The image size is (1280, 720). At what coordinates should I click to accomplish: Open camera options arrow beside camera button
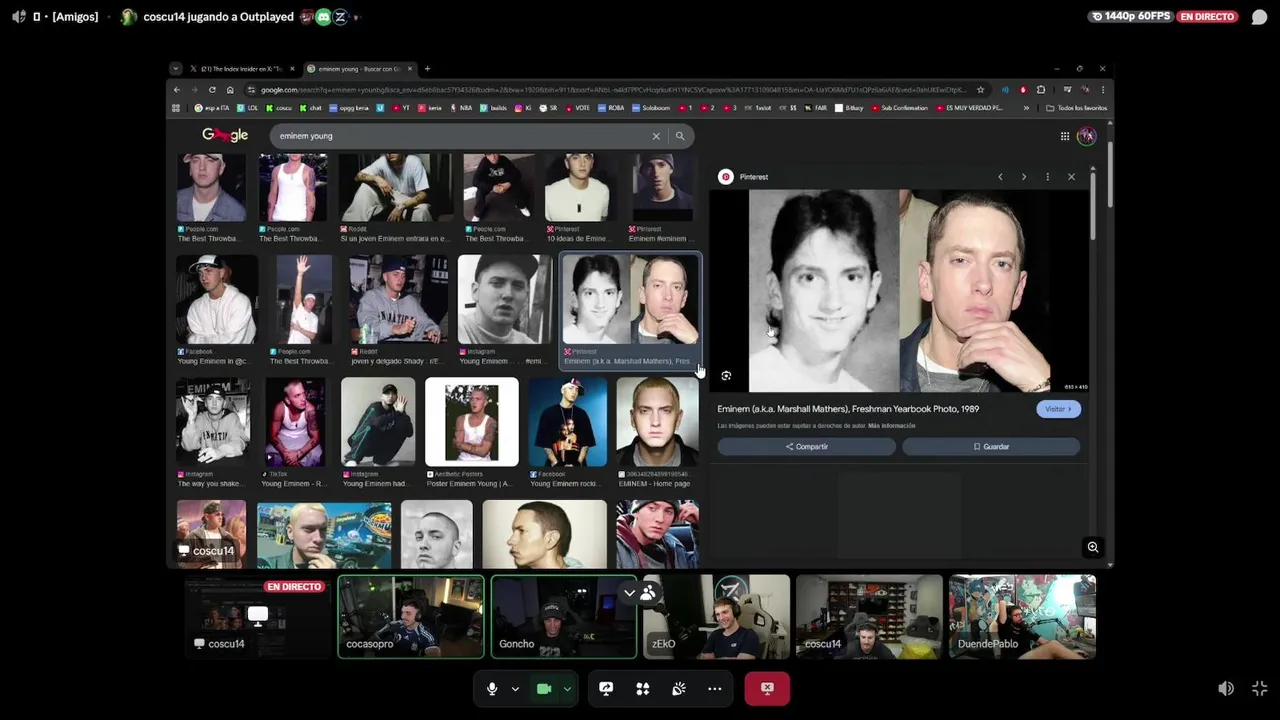click(x=567, y=688)
